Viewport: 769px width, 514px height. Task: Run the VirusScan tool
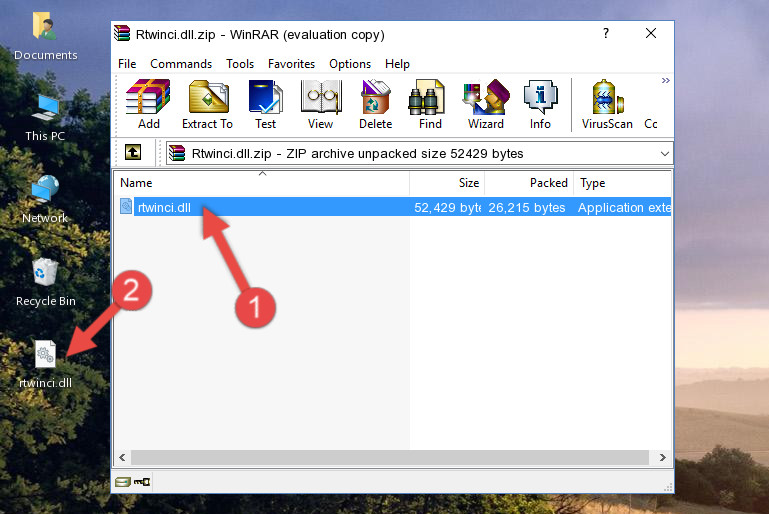pyautogui.click(x=607, y=104)
